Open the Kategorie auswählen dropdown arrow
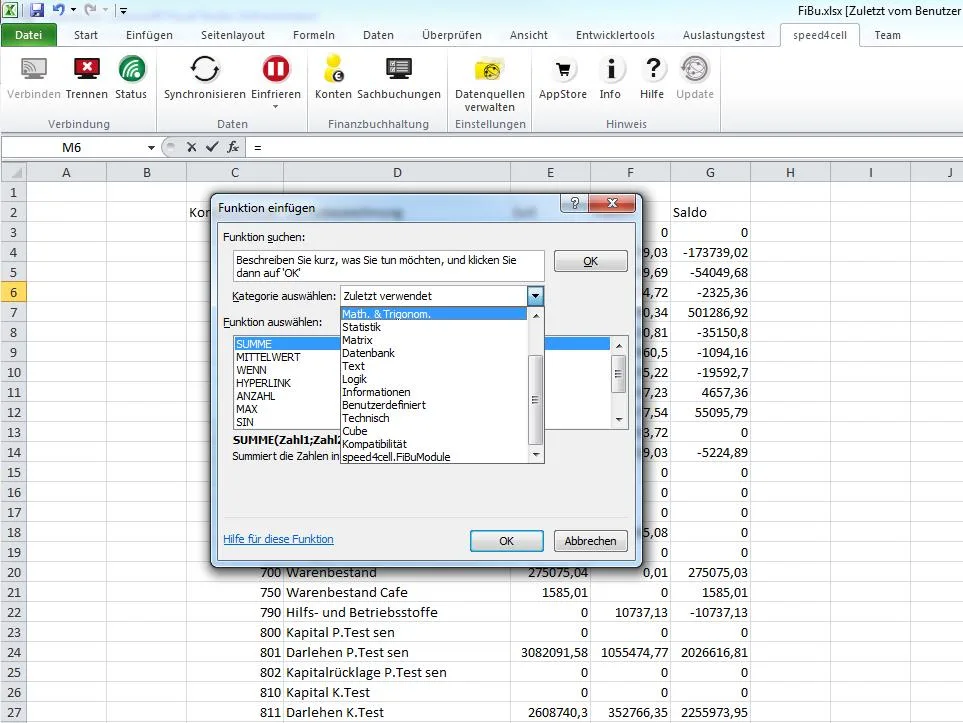 point(536,296)
